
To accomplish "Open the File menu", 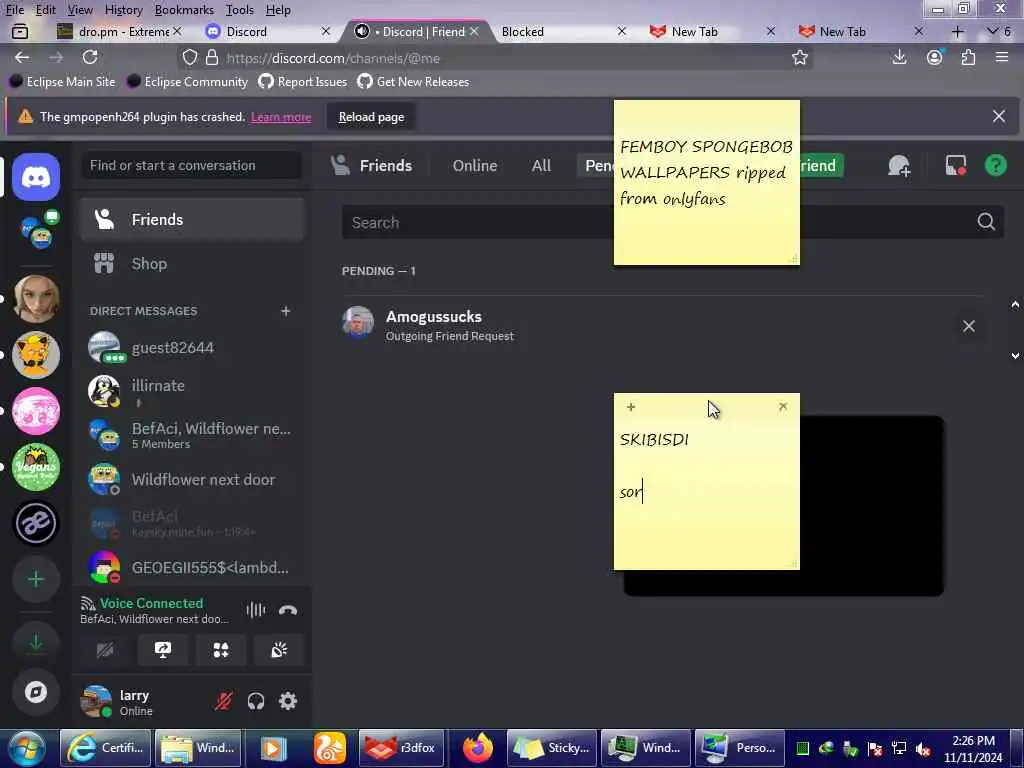I will point(15,10).
